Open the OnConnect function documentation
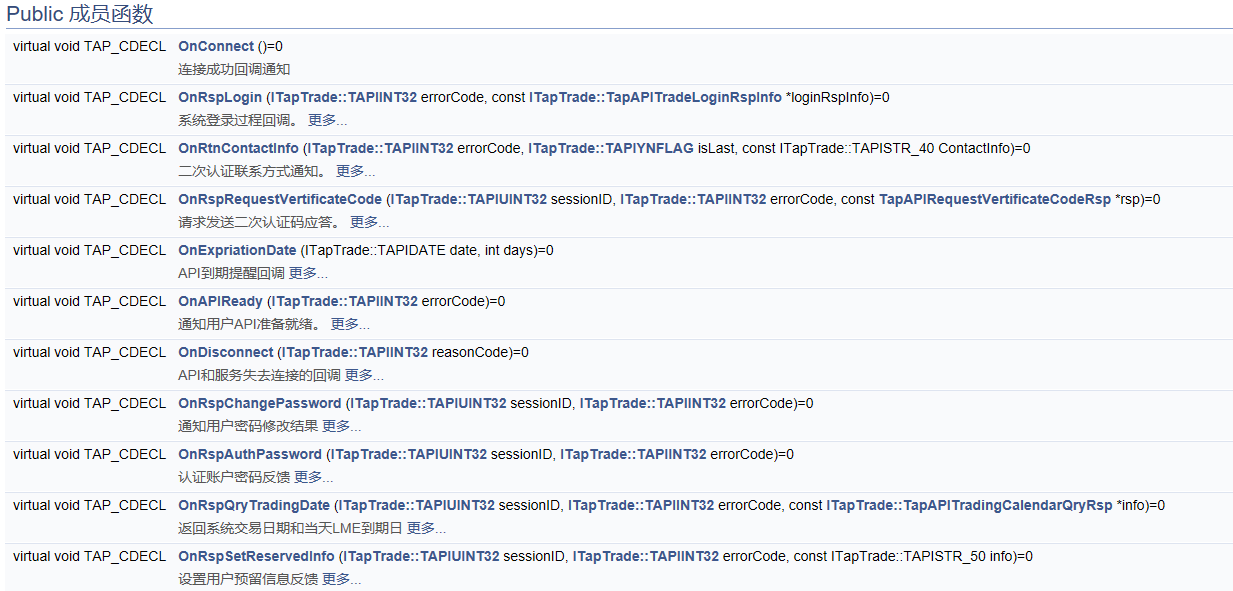Screen dimensions: 1233x591 (x=215, y=46)
